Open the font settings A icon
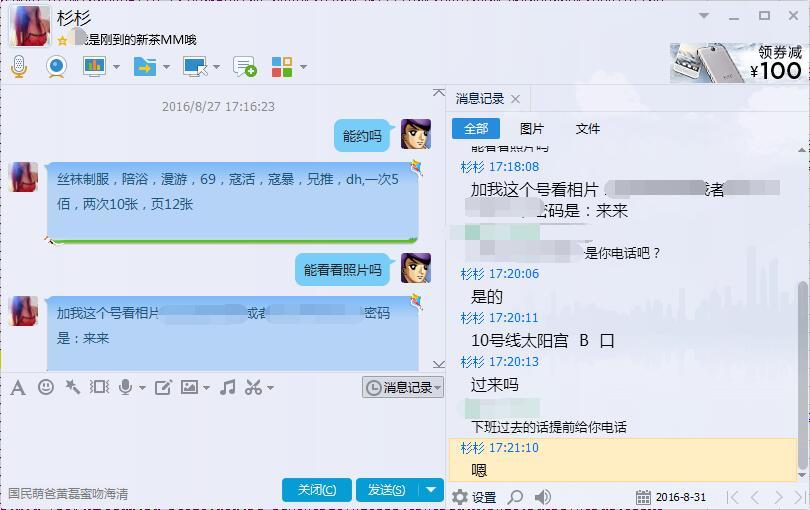The width and height of the screenshot is (810, 510). [x=18, y=387]
